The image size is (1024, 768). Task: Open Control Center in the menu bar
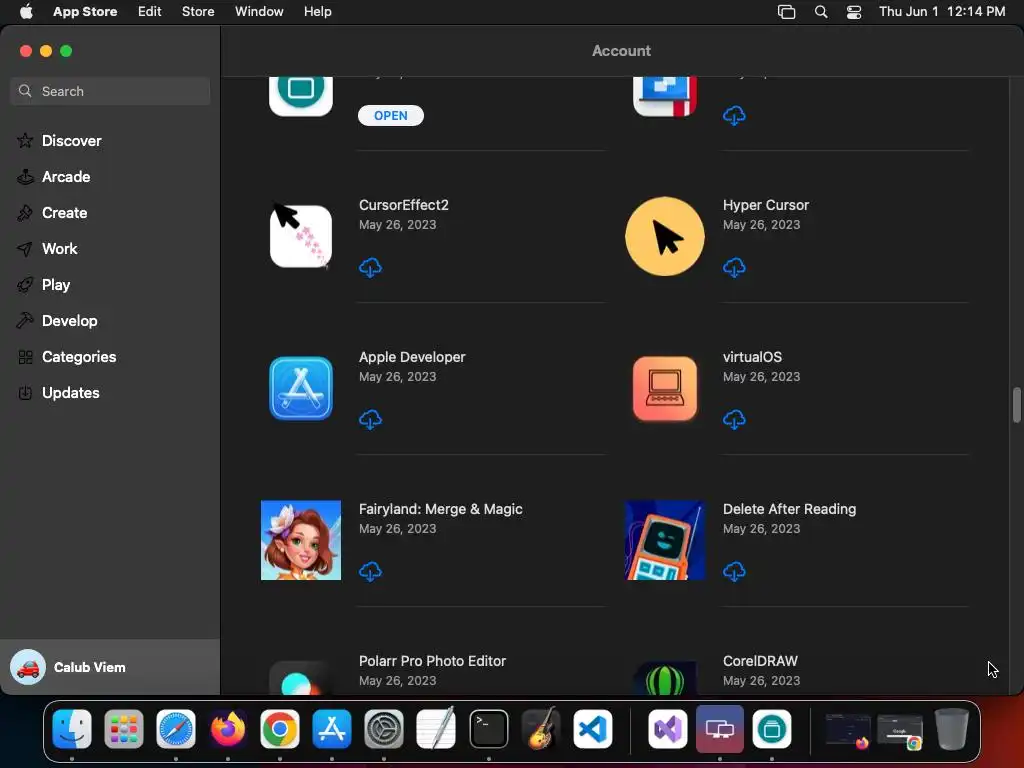pos(854,12)
